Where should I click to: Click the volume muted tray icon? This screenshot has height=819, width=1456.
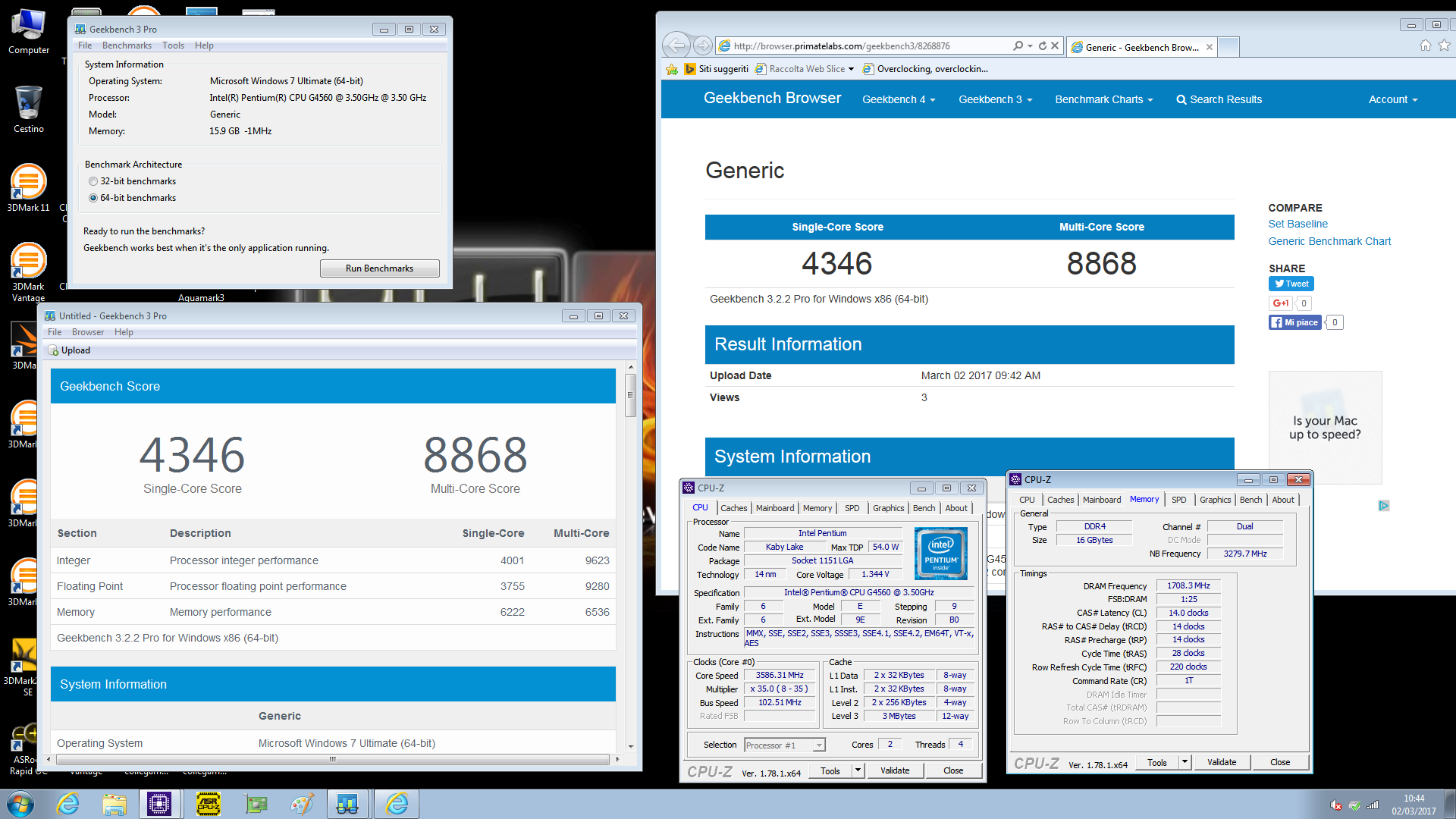pyautogui.click(x=1336, y=805)
